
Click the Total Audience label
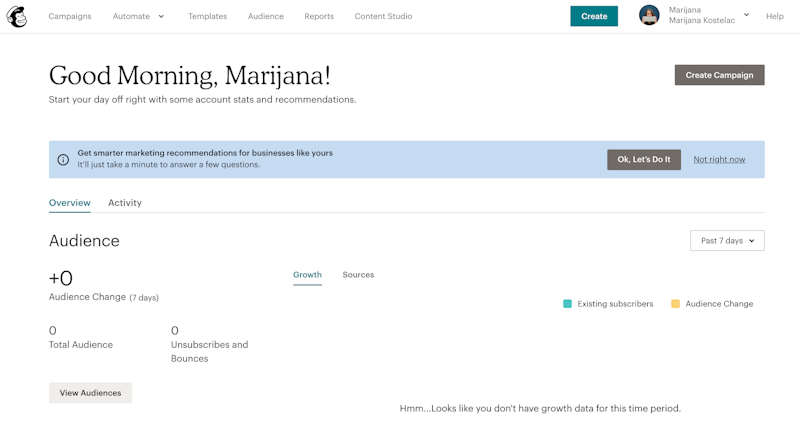(81, 344)
